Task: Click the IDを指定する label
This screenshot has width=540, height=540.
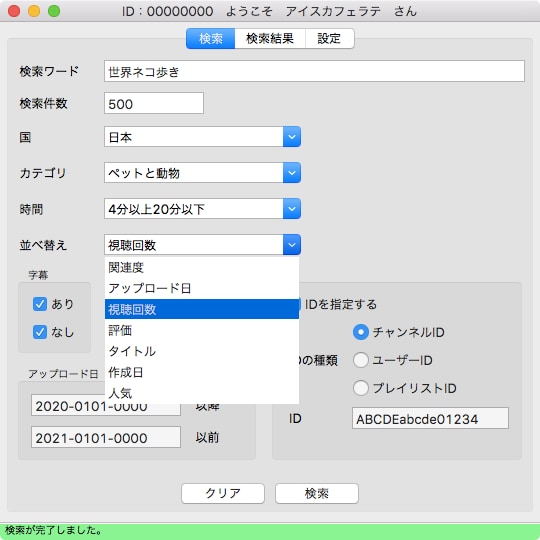Action: (341, 304)
